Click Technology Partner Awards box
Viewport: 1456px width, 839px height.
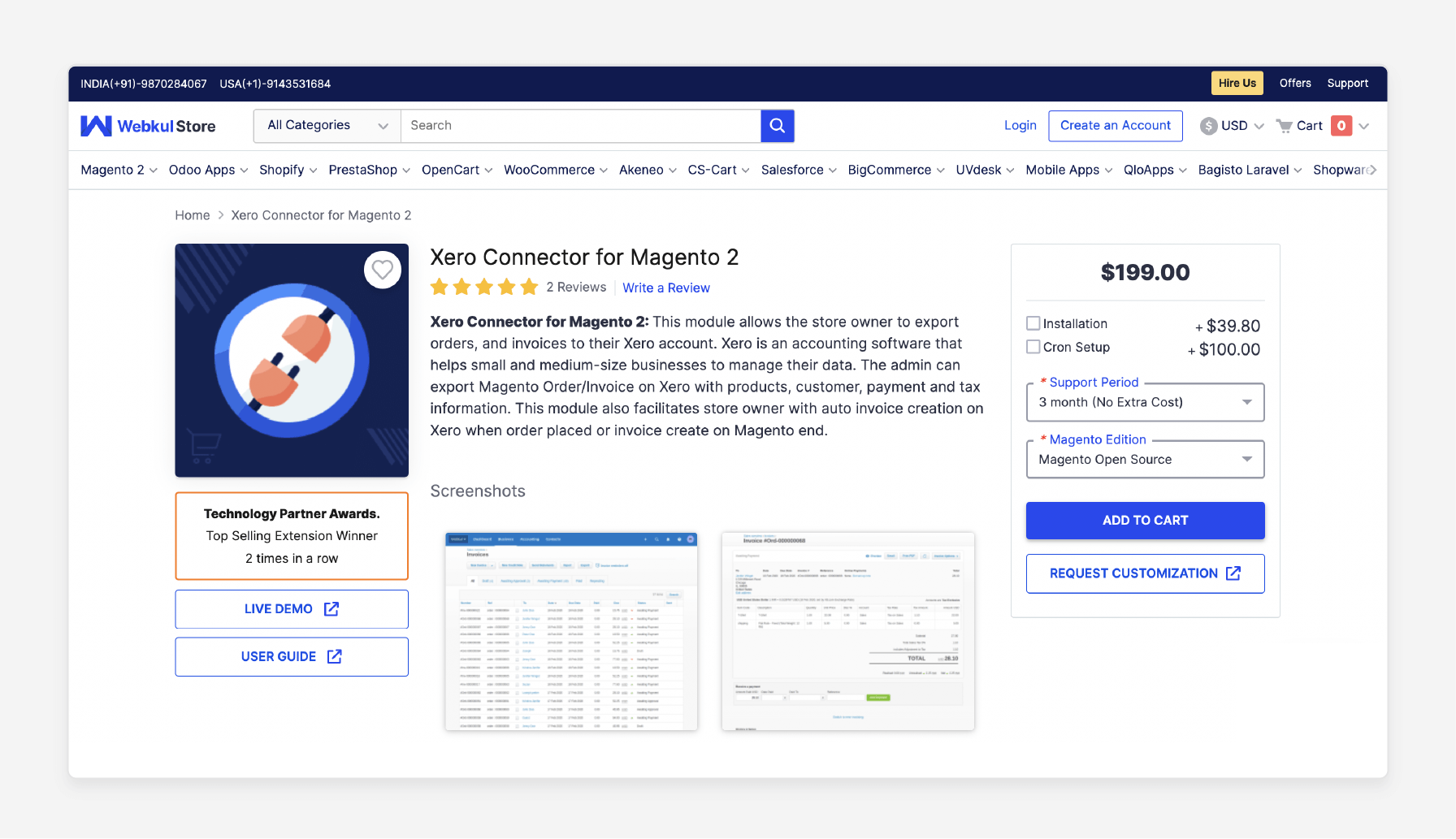click(292, 536)
